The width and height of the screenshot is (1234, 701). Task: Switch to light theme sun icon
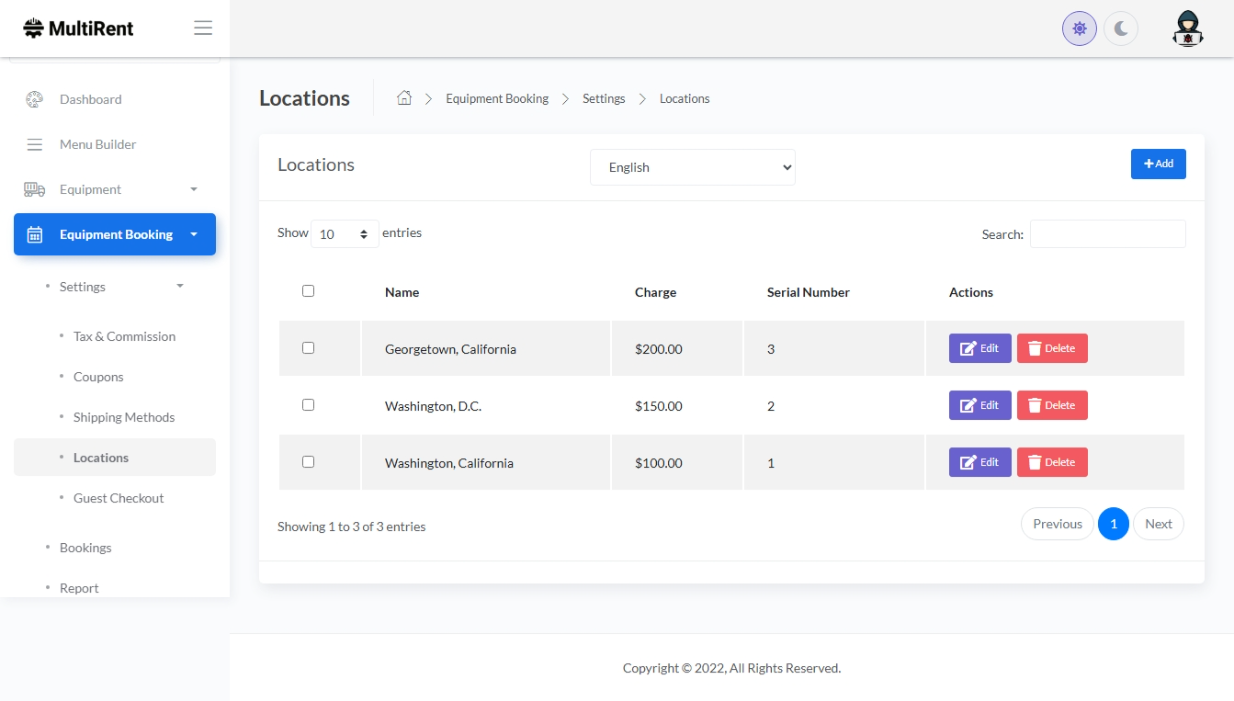click(1079, 29)
